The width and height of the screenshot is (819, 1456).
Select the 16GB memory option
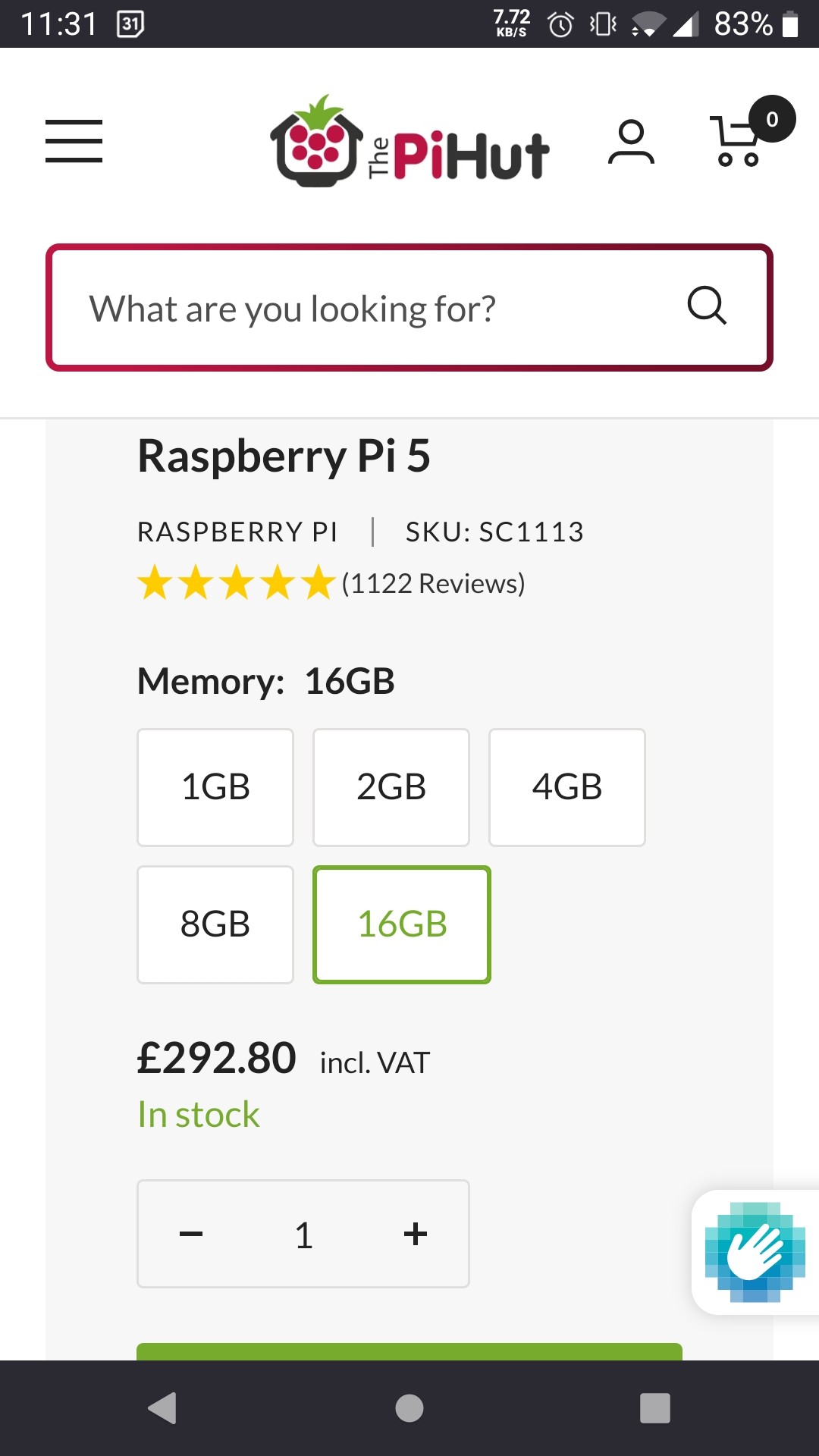402,924
